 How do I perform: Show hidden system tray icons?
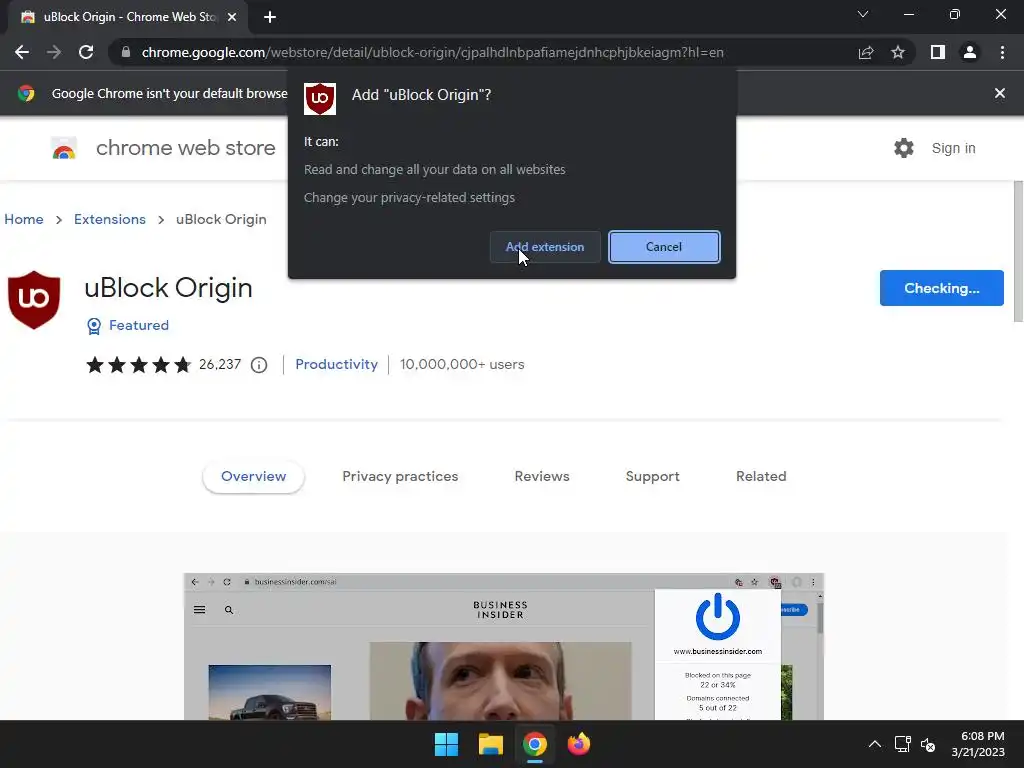click(x=875, y=744)
